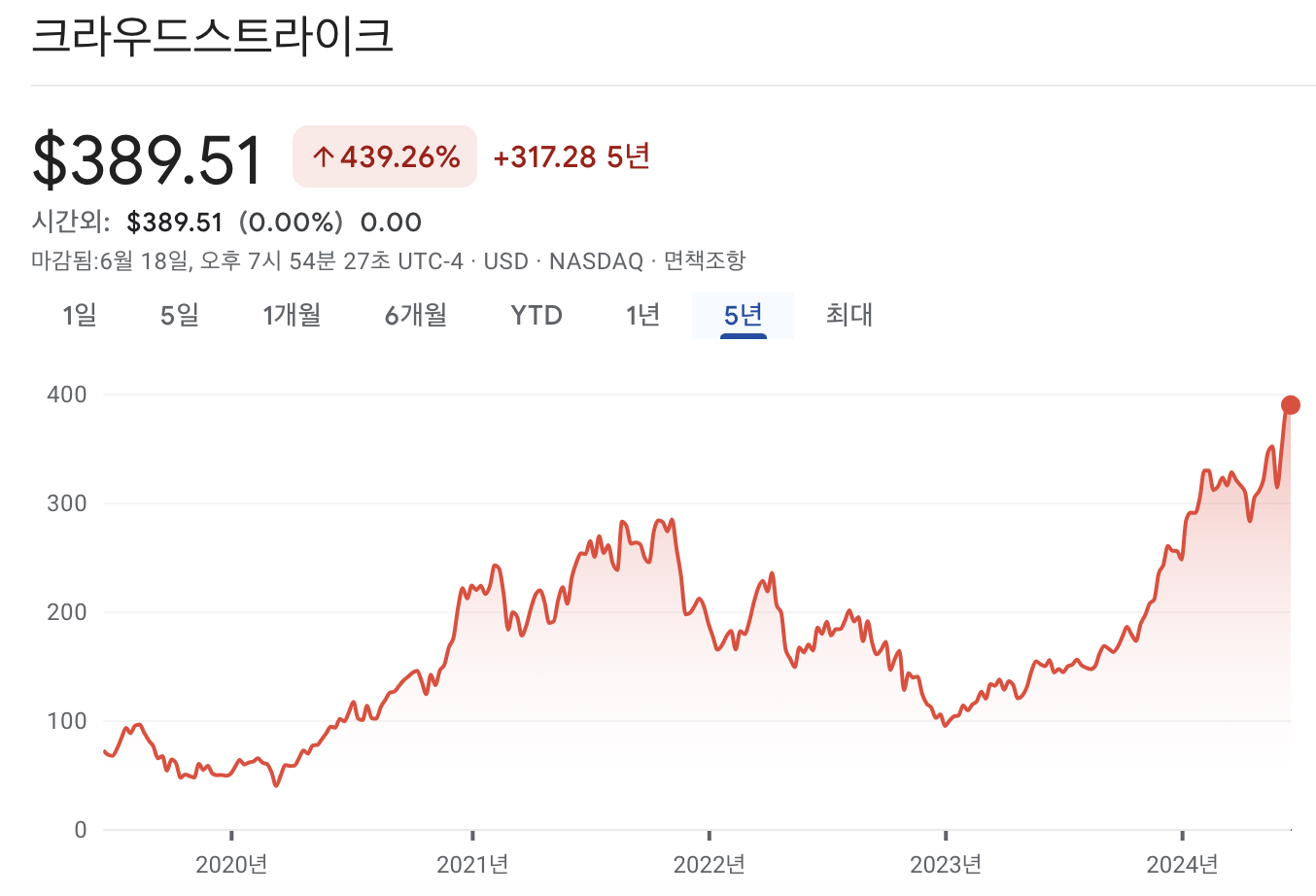Select the 5일 time range tab
Viewport: 1316px width, 896px height.
pyautogui.click(x=179, y=315)
